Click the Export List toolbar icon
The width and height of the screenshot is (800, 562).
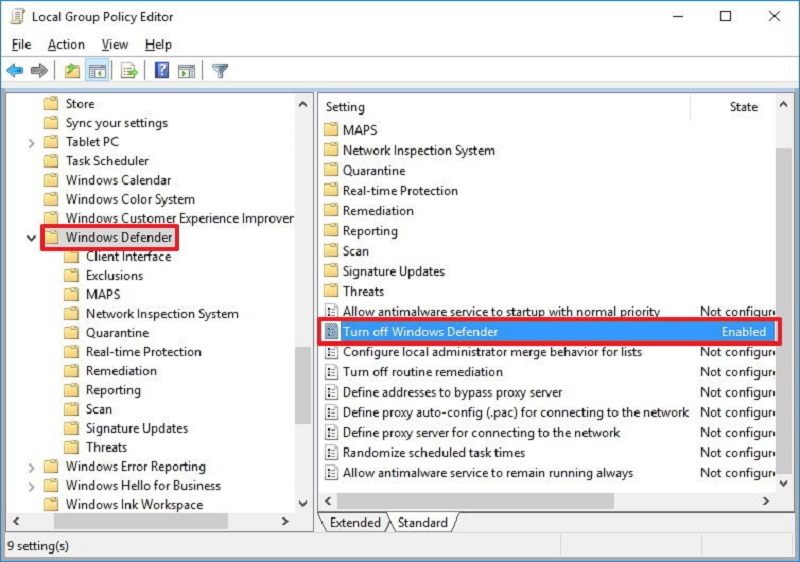click(129, 70)
